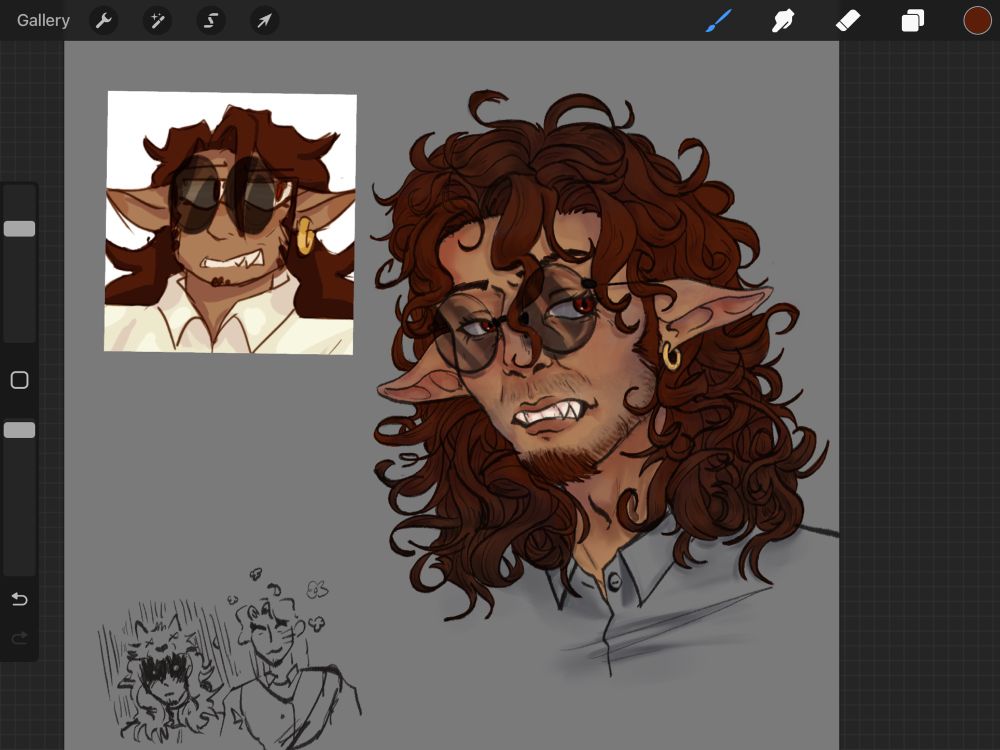Open the color picker via the red swatch

tap(977, 19)
